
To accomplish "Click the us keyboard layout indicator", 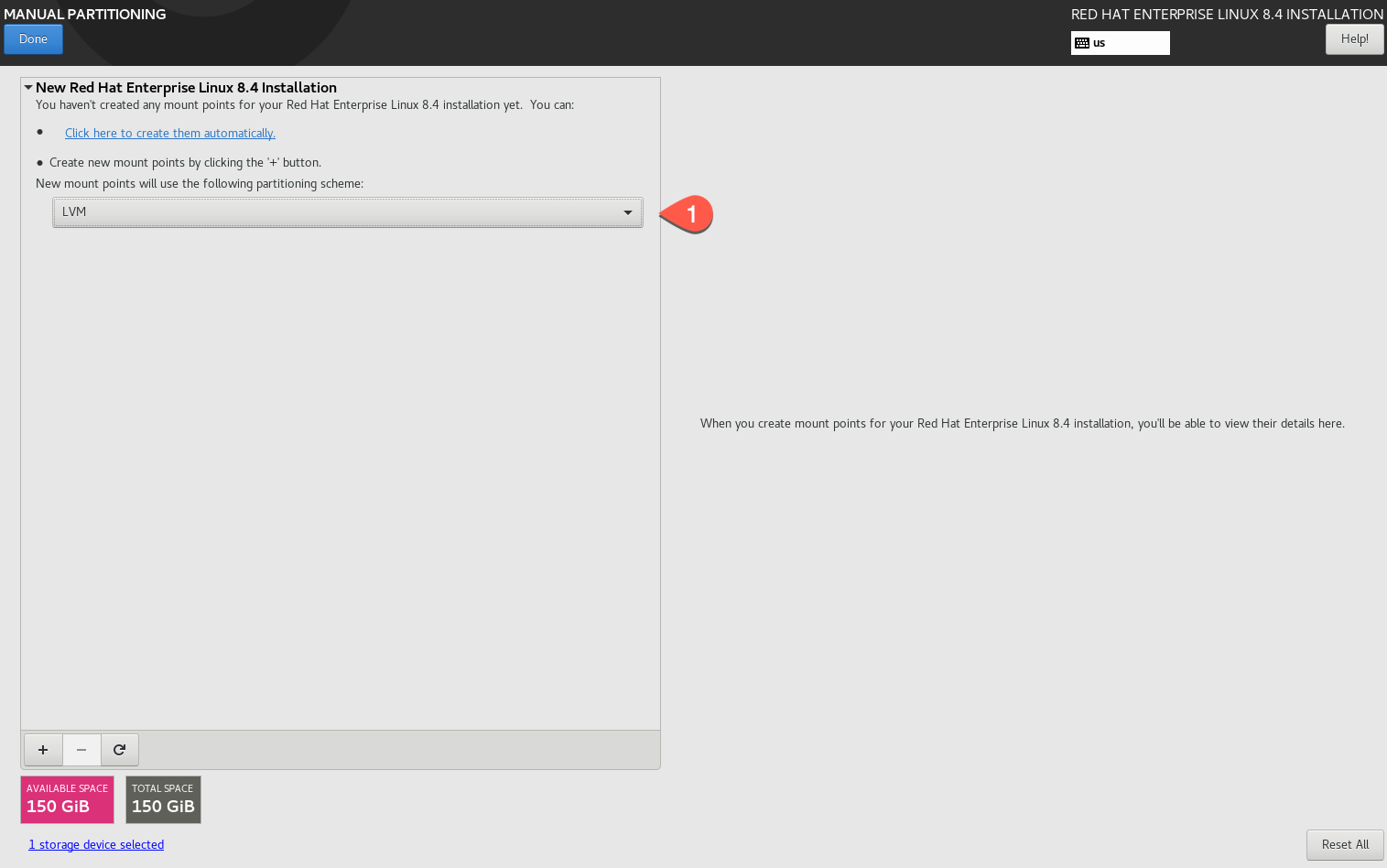I will click(x=1120, y=43).
